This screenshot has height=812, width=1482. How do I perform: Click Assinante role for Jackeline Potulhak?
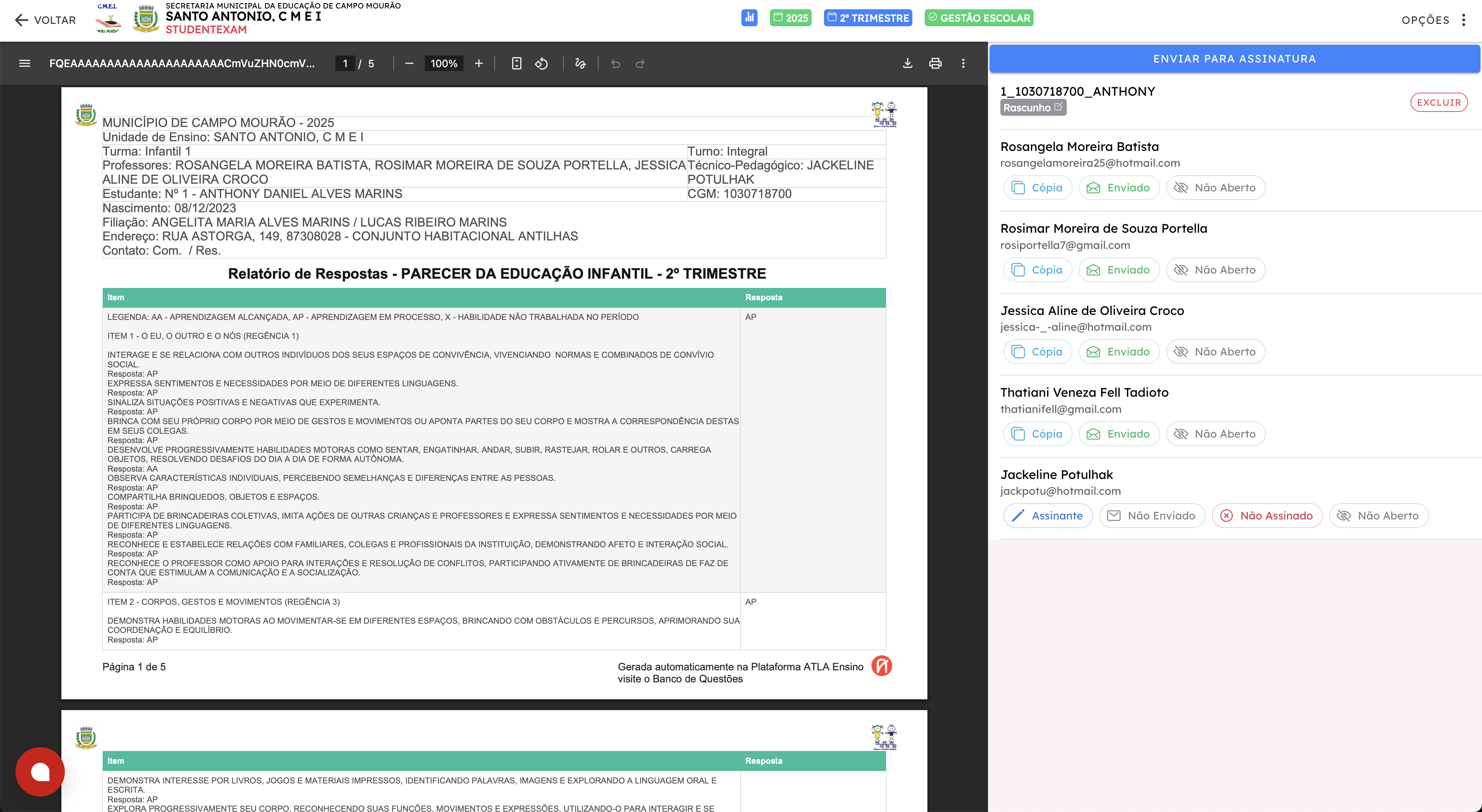(1048, 516)
